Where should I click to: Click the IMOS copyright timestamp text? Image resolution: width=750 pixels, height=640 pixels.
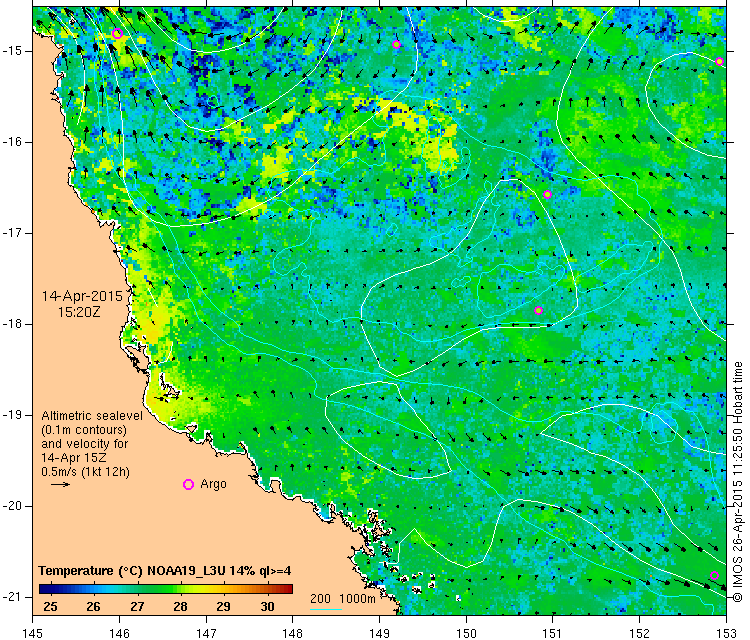[738, 482]
